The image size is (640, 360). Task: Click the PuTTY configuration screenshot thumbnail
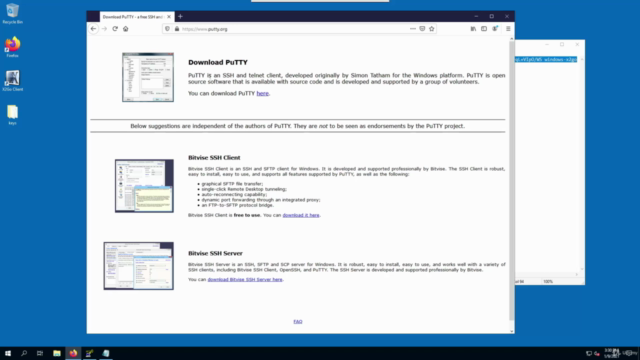pos(148,77)
